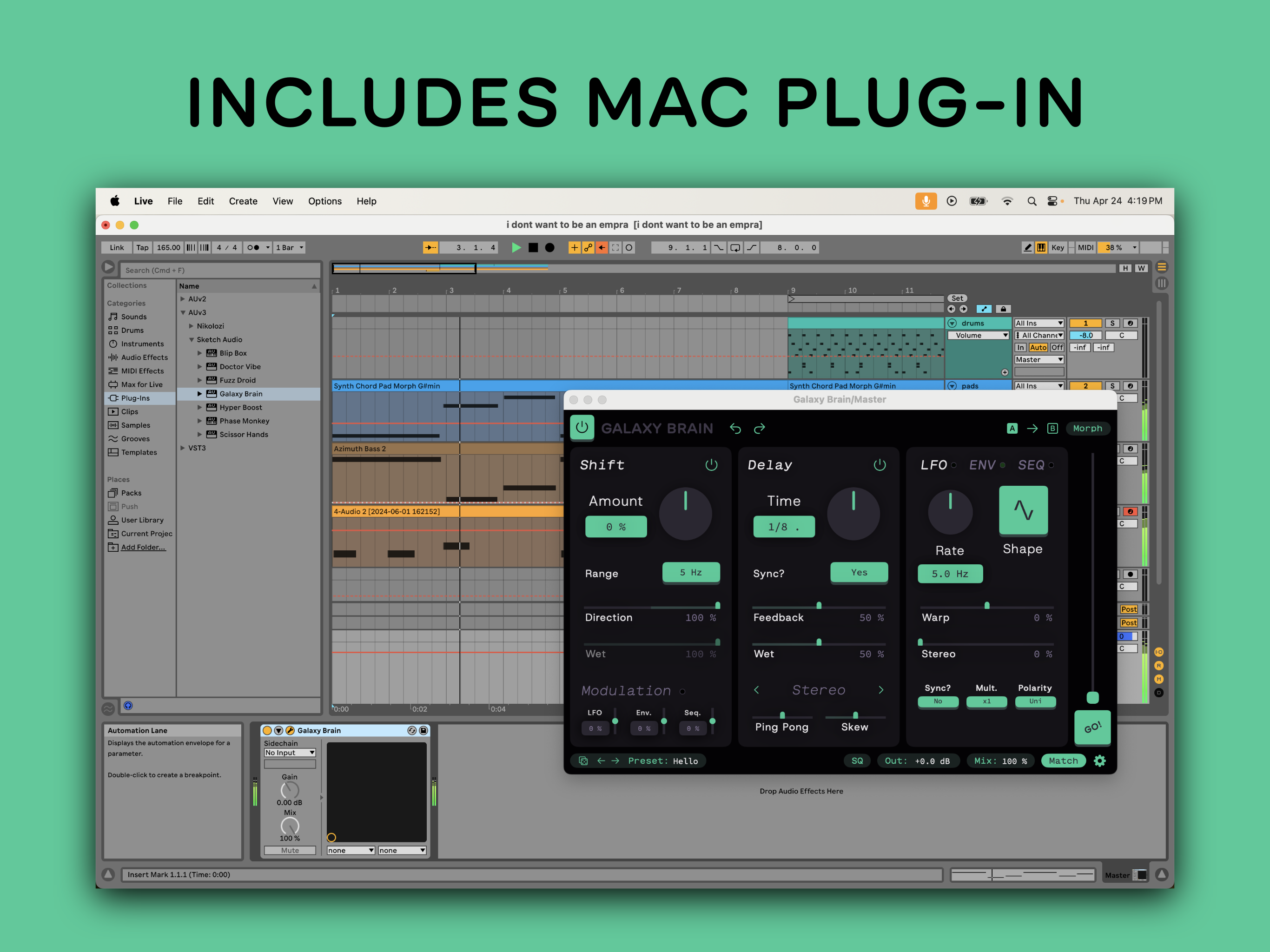The image size is (1270, 952).
Task: Toggle the Shift section power icon
Action: [711, 464]
